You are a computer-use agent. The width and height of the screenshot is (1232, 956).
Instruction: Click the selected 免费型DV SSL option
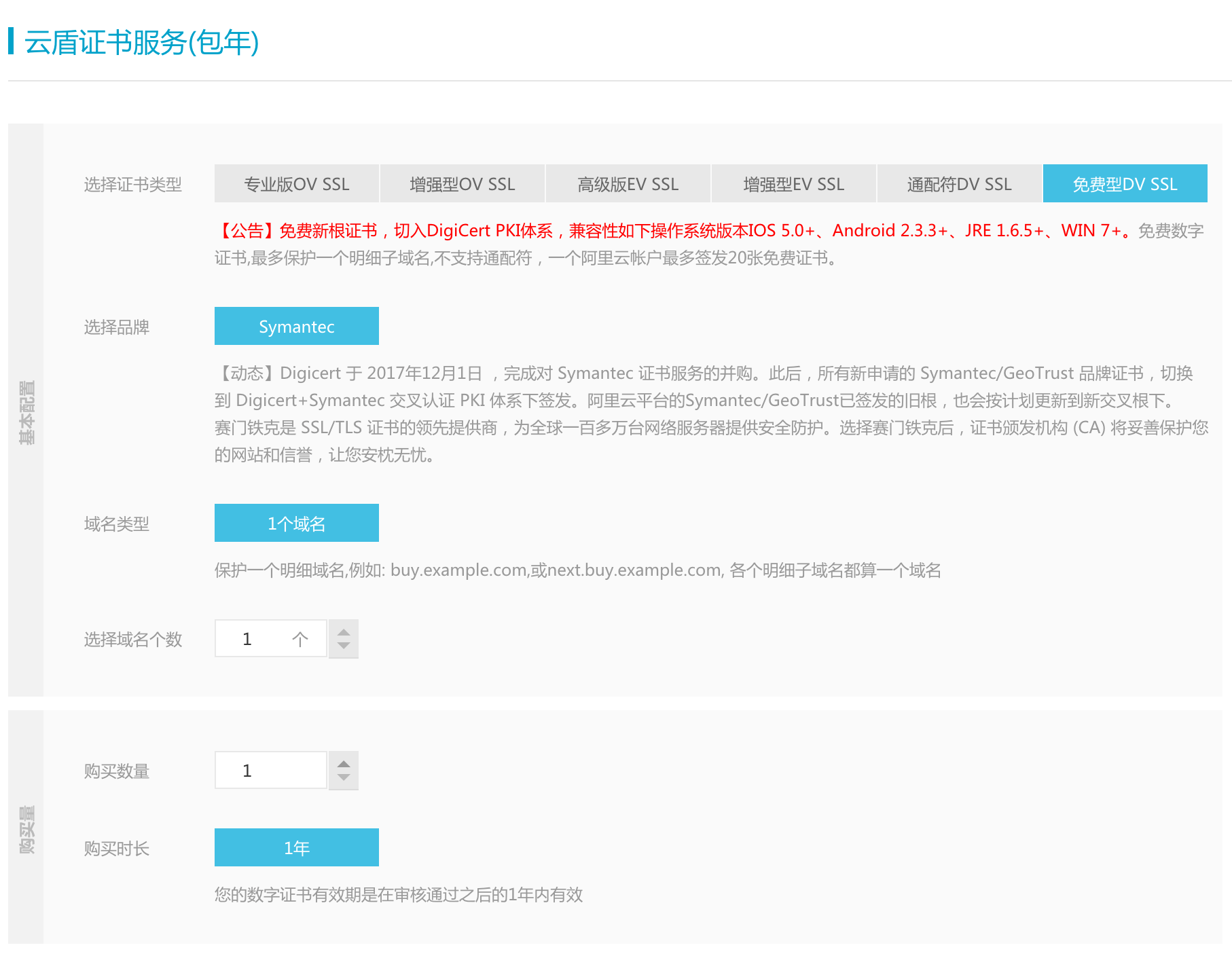[1125, 183]
